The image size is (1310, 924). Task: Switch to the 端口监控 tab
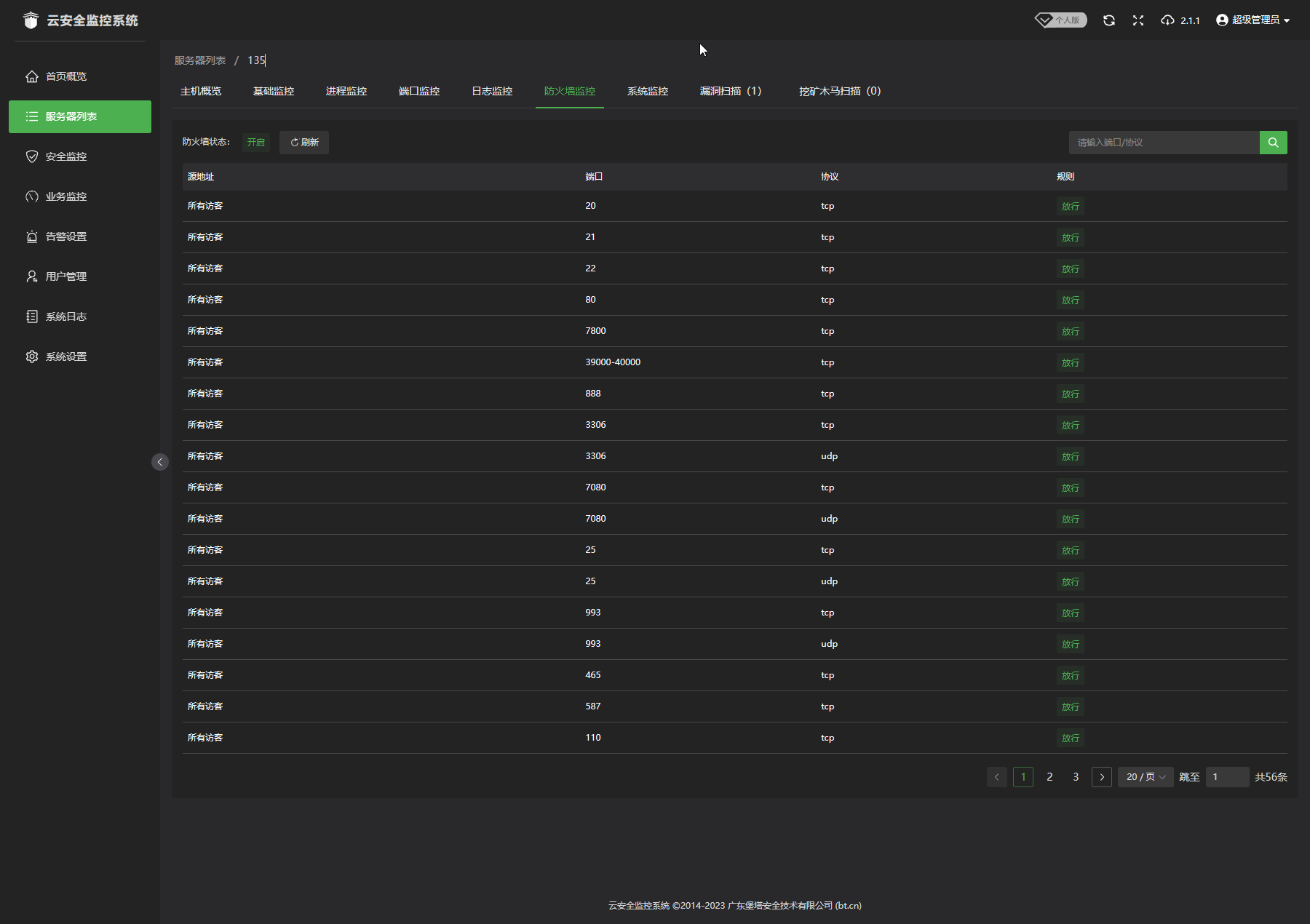[x=419, y=91]
